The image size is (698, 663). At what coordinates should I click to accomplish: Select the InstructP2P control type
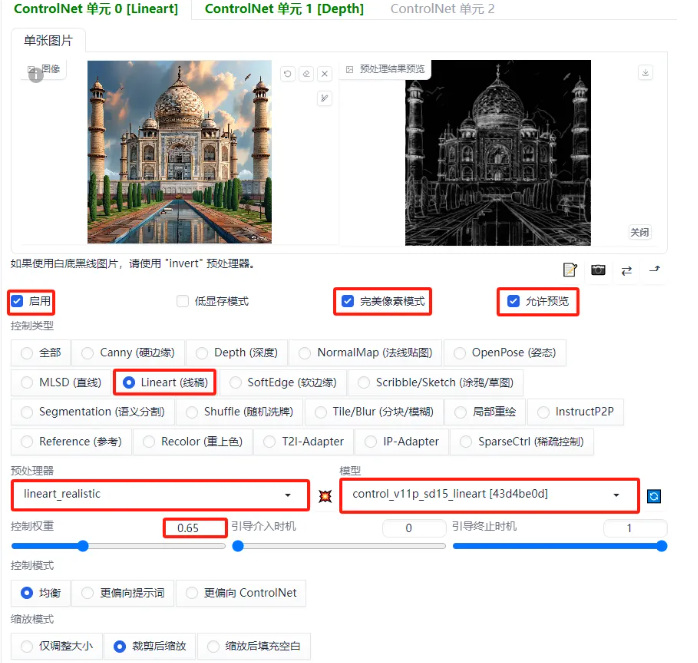(576, 412)
